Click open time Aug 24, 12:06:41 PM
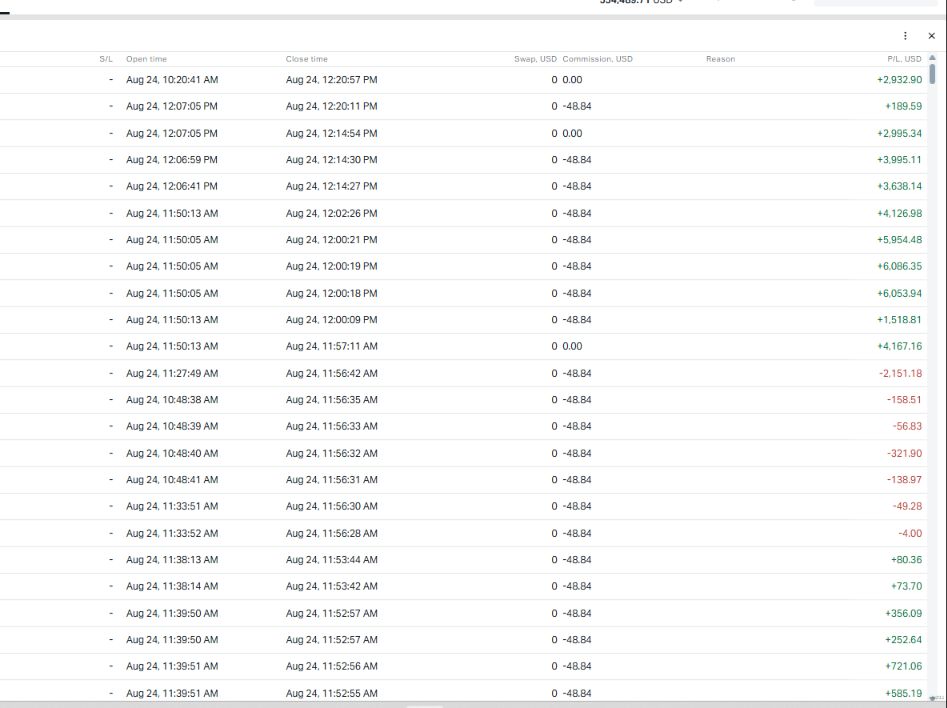Image resolution: width=947 pixels, height=708 pixels. 172,187
